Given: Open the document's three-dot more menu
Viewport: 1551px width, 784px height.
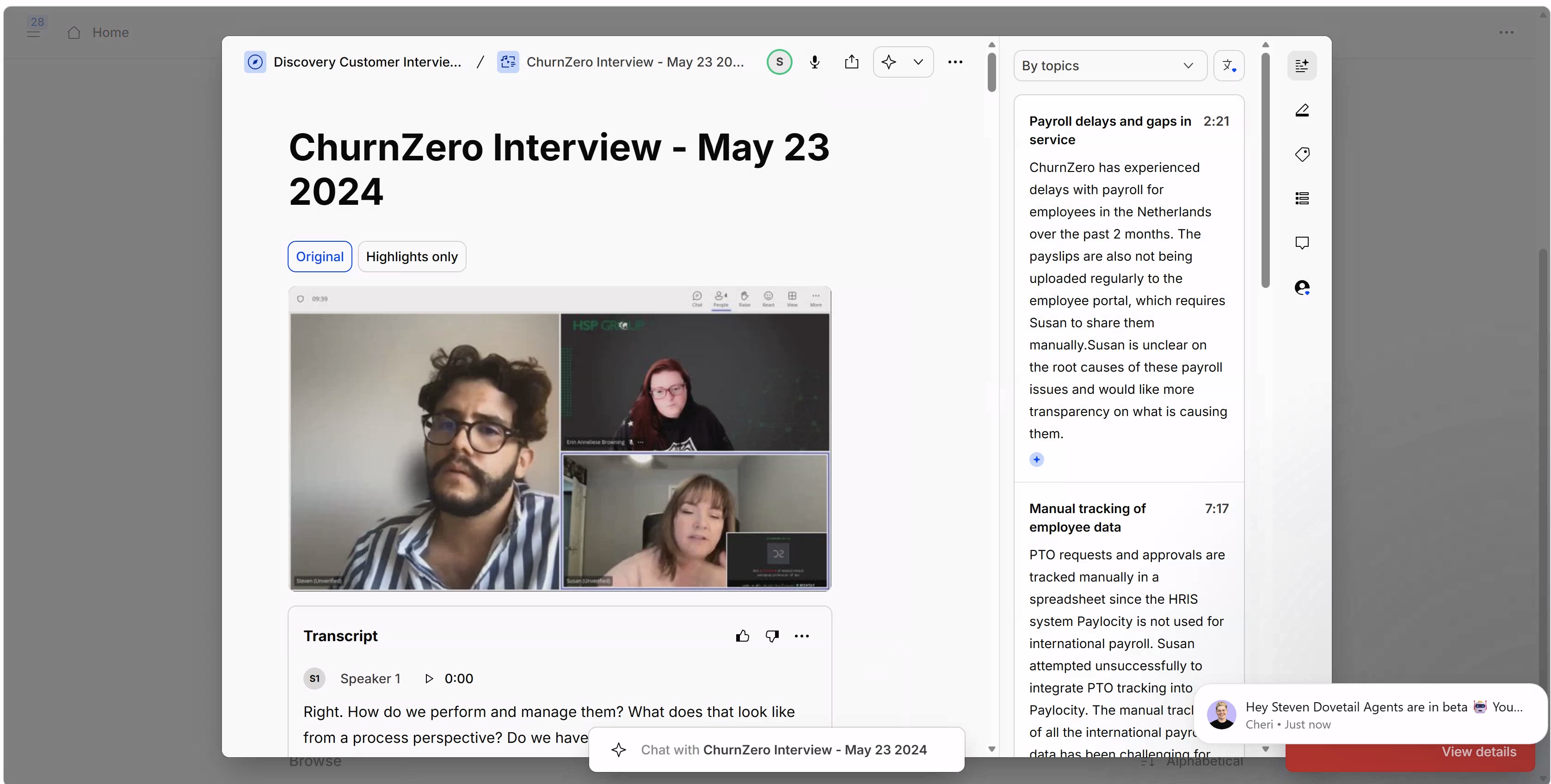Looking at the screenshot, I should click(955, 62).
